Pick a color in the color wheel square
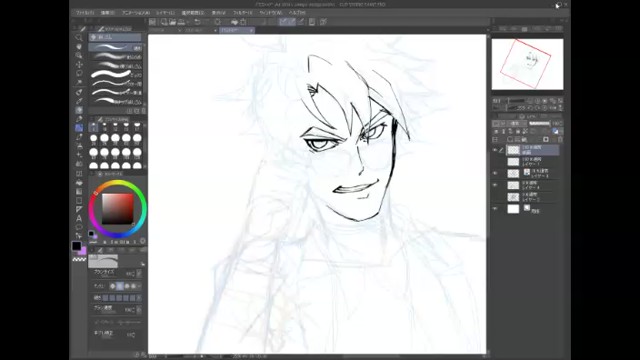Image resolution: width=640 pixels, height=360 pixels. (118, 209)
